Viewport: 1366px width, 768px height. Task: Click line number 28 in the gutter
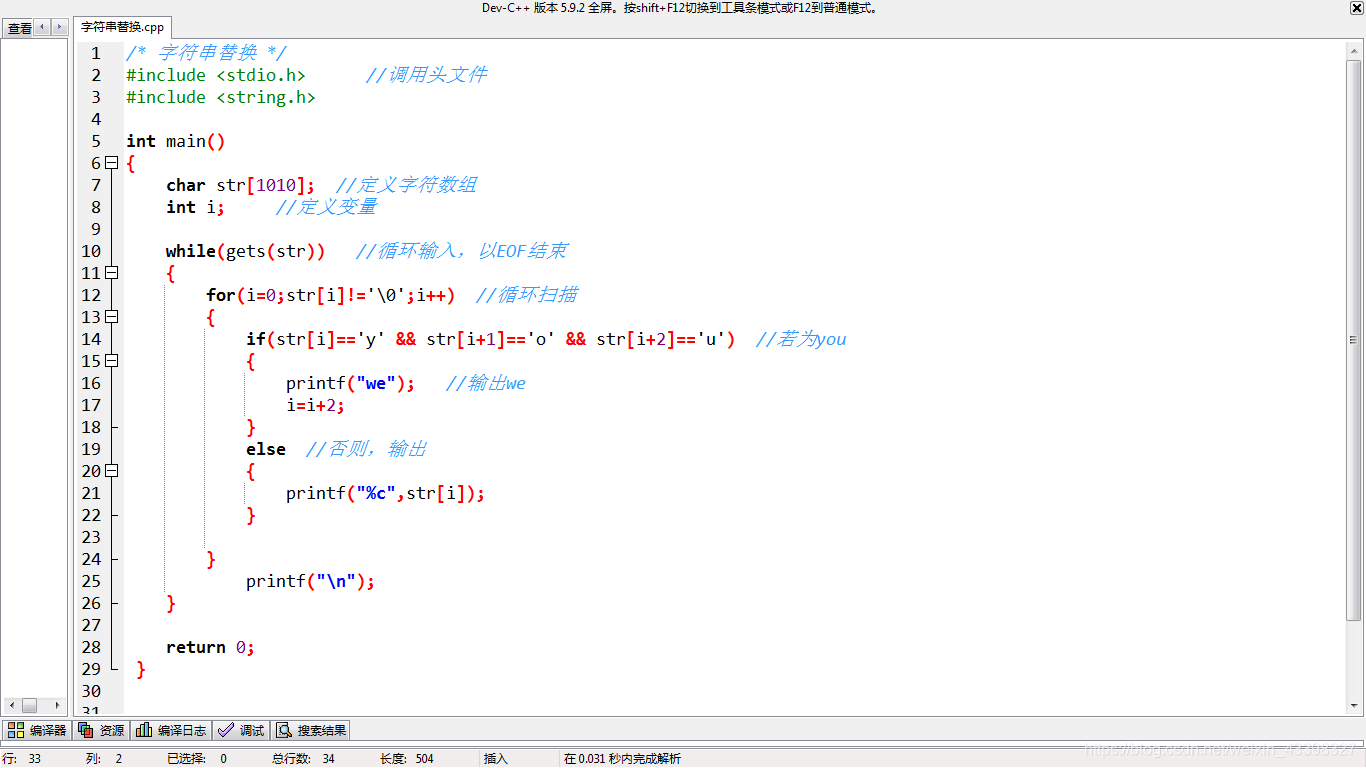(x=91, y=647)
